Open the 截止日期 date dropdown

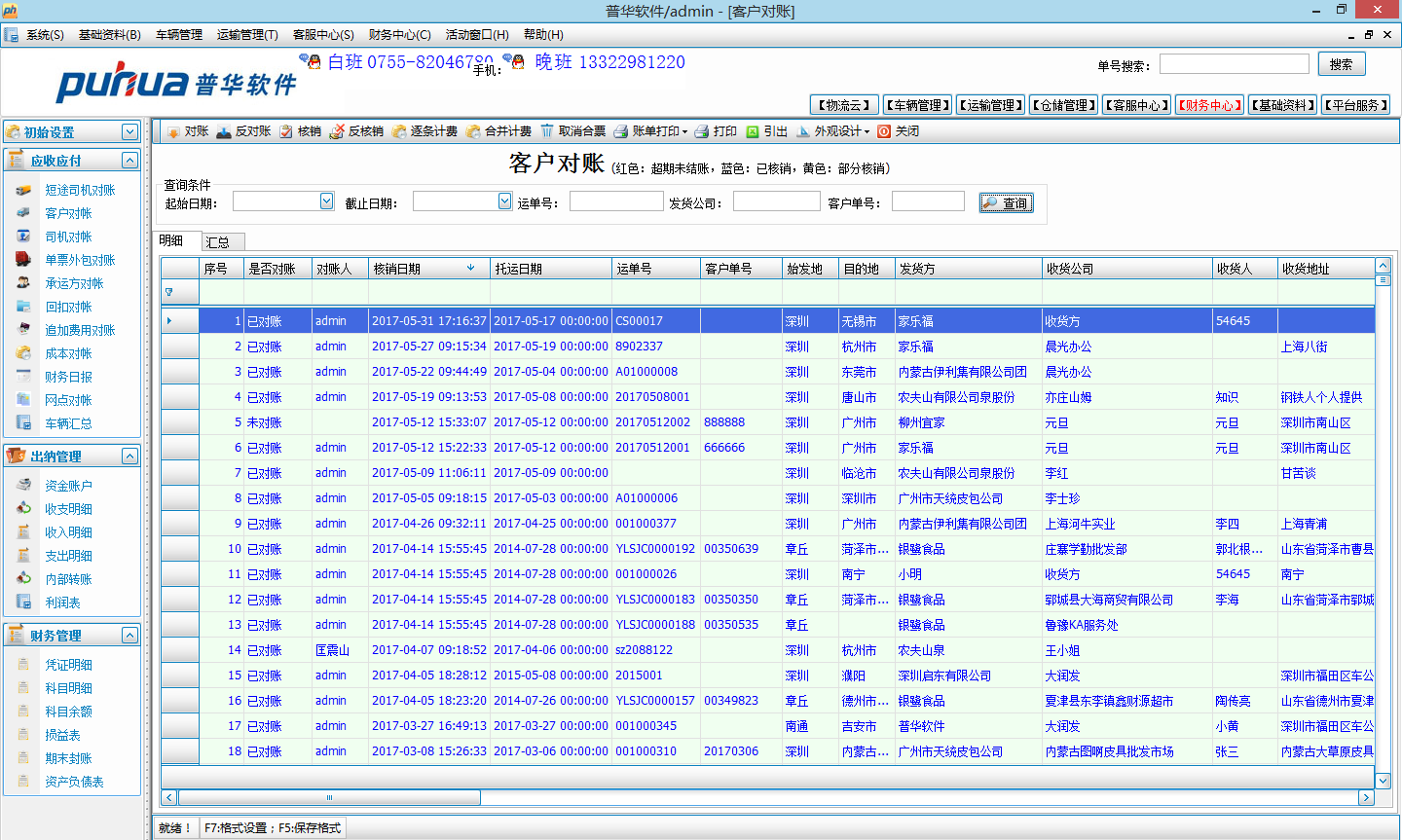pyautogui.click(x=504, y=201)
